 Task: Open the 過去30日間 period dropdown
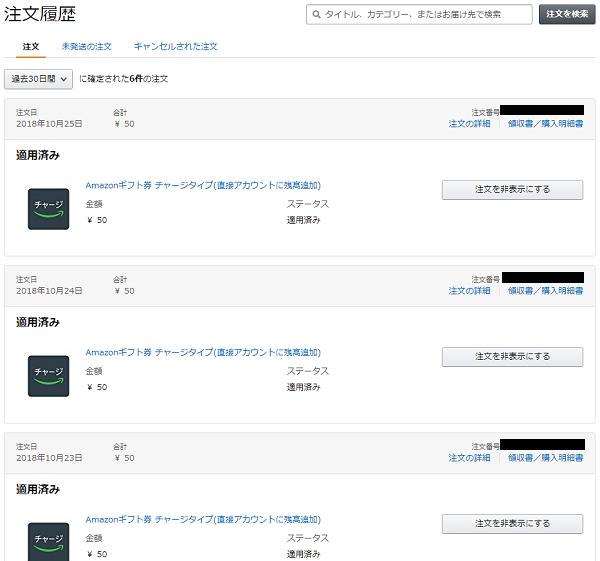point(38,79)
